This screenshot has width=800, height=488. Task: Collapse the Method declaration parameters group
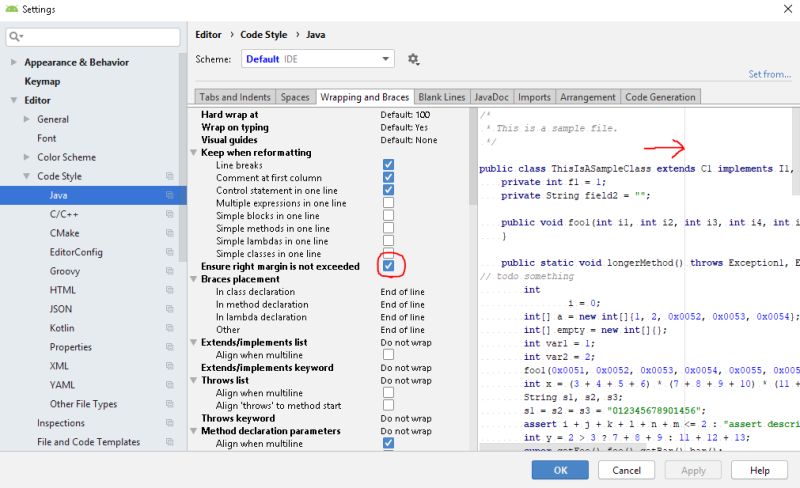pos(194,431)
